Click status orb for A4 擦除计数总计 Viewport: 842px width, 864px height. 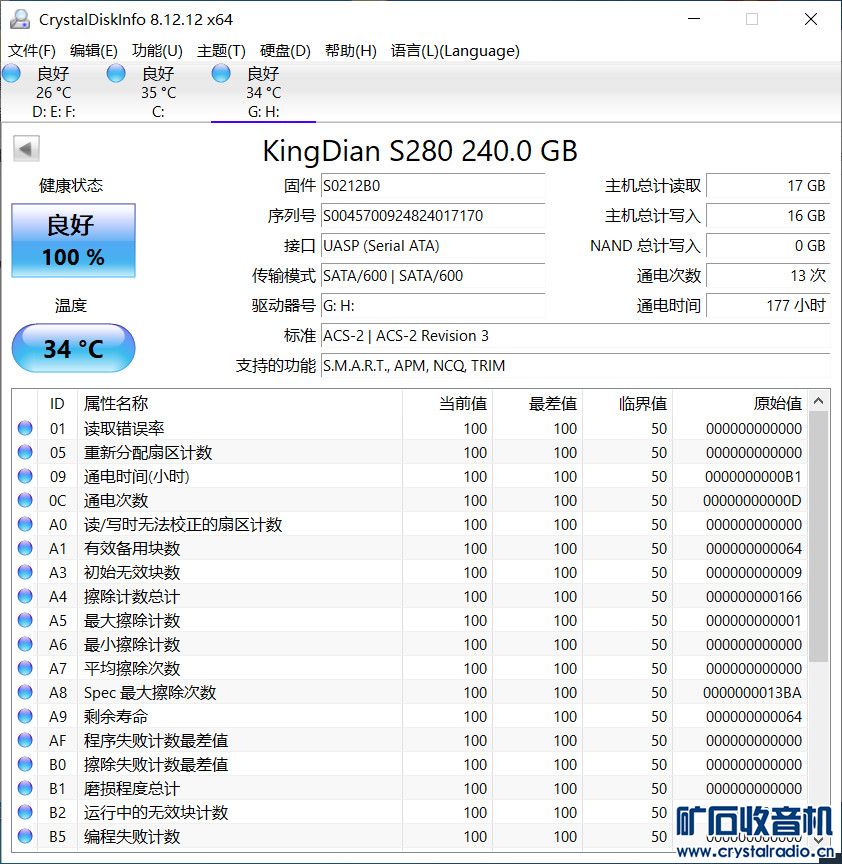tap(25, 596)
